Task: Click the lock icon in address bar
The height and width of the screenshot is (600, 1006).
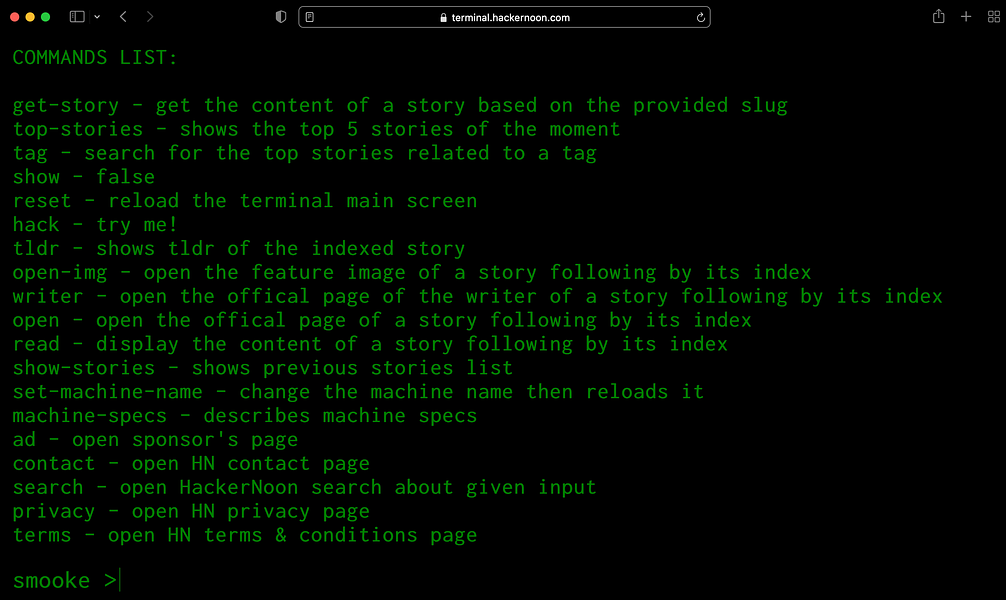Action: coord(443,18)
